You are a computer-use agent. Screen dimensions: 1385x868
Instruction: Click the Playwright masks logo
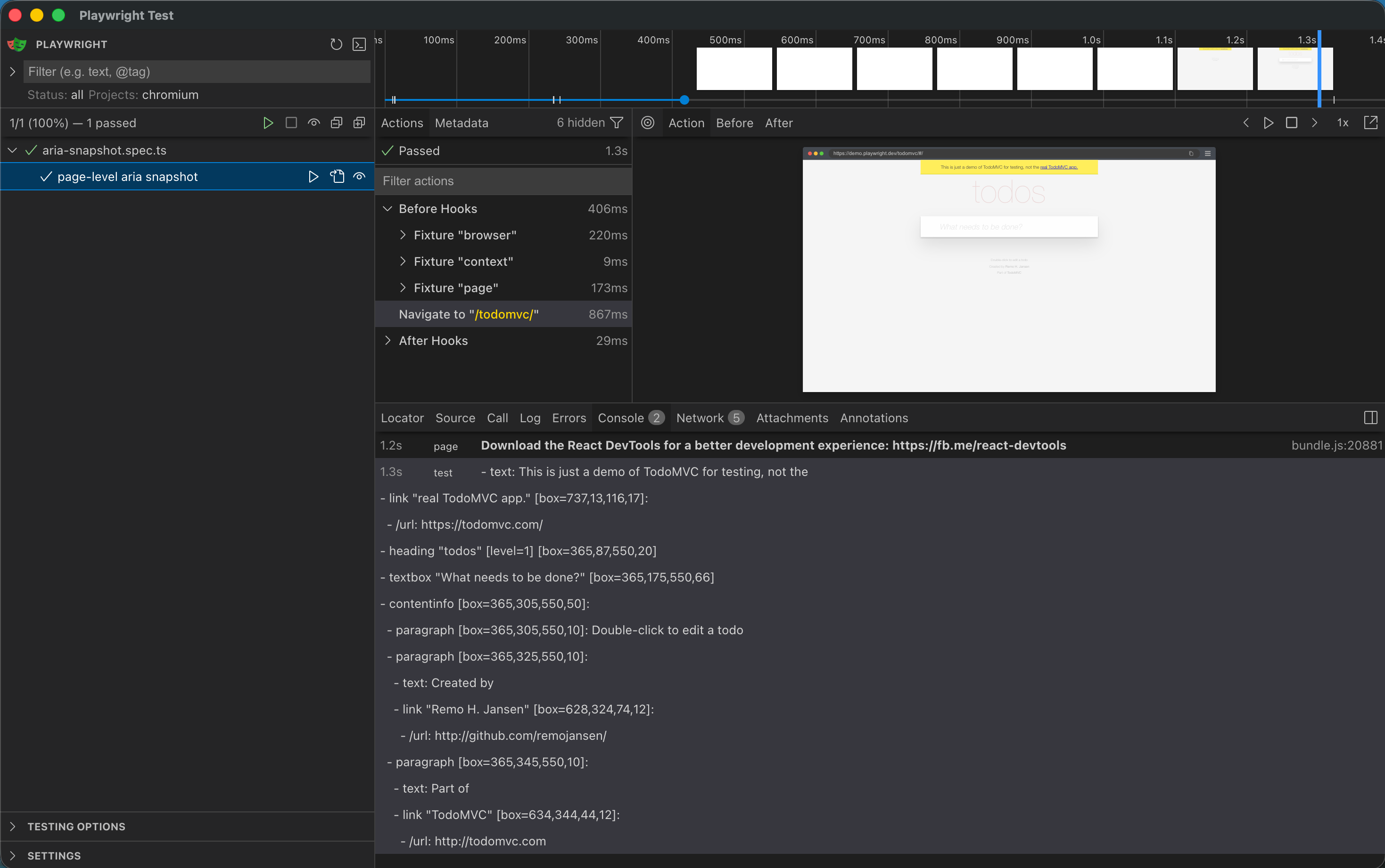pos(17,44)
